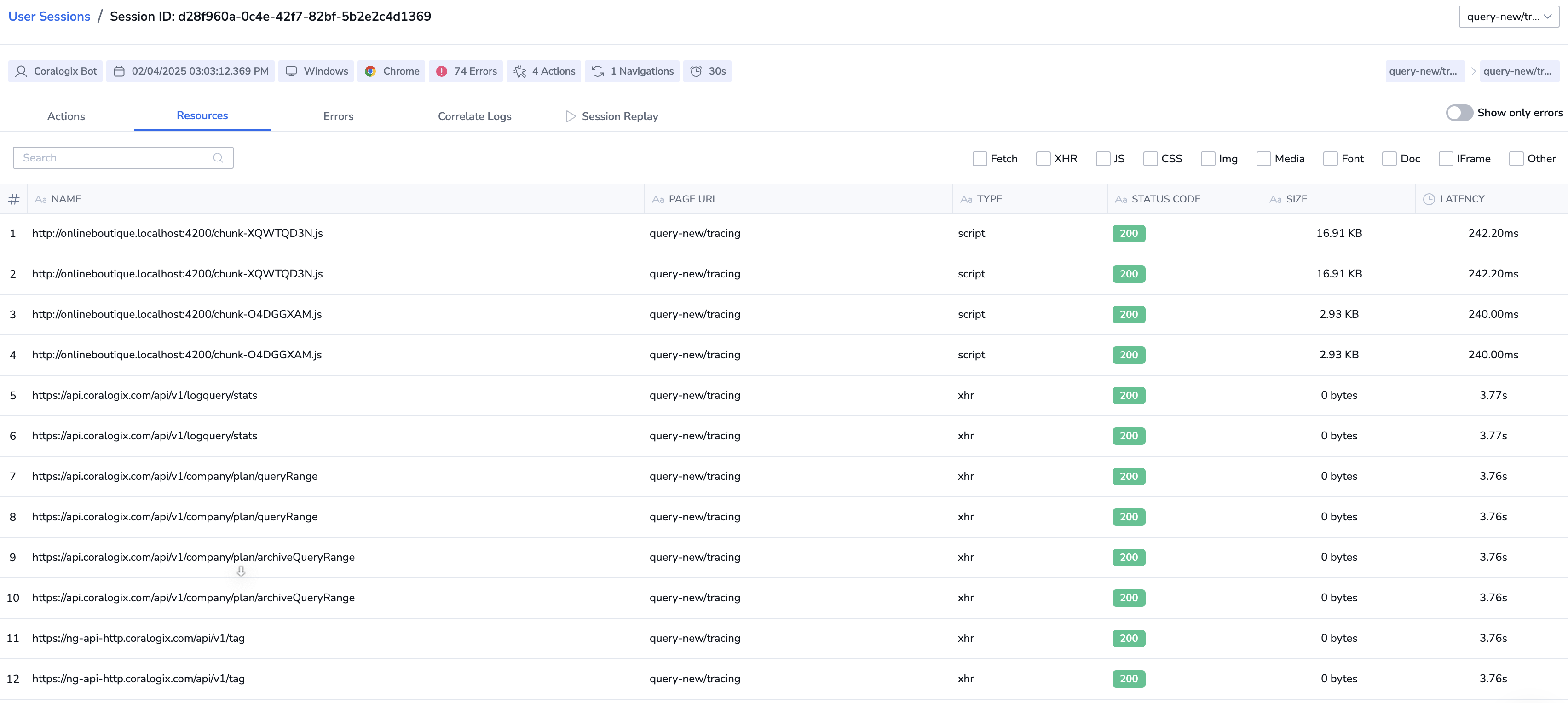Click query-new/tracing page URL in row 10
Screen dimensions: 1568x703
[695, 598]
